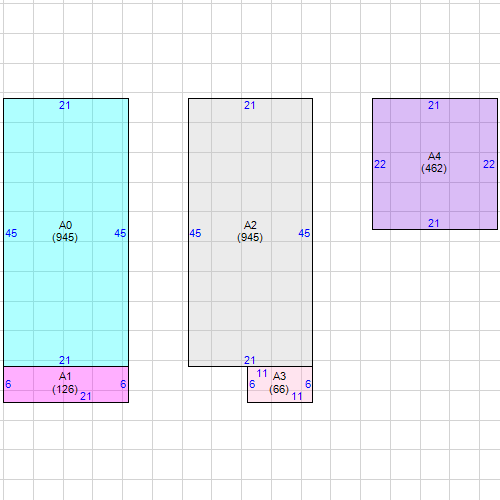The image size is (500, 500).
Task: Click the bottom-edge "21" dimension of A2
Action: (x=250, y=360)
